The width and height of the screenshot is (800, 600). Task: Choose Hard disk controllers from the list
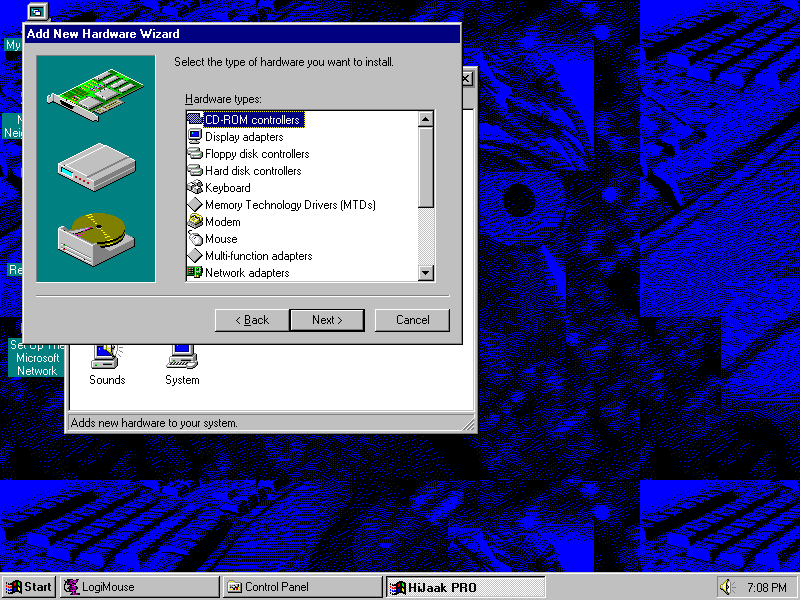click(253, 171)
